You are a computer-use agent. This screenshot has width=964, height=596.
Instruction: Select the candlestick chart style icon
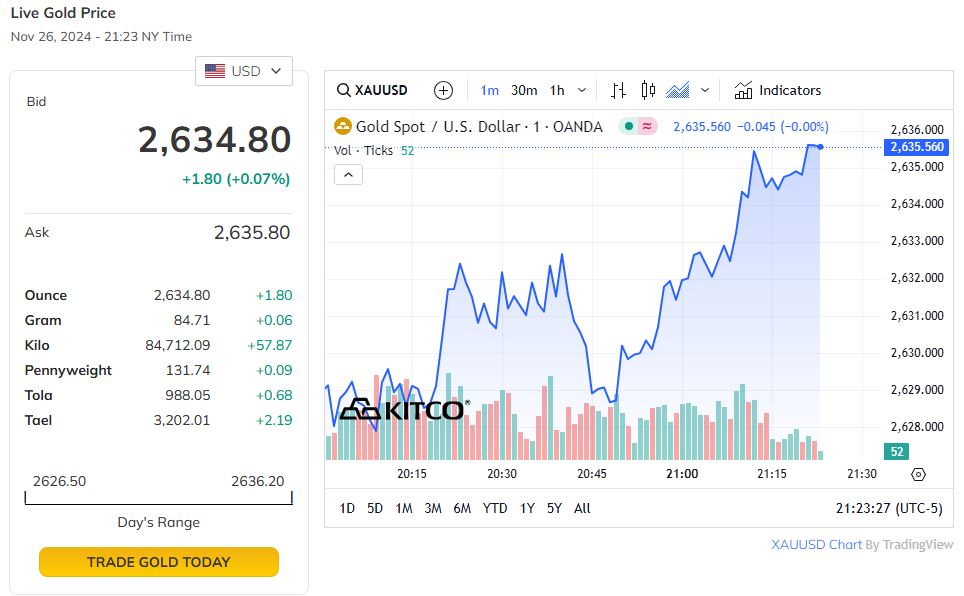pyautogui.click(x=648, y=90)
